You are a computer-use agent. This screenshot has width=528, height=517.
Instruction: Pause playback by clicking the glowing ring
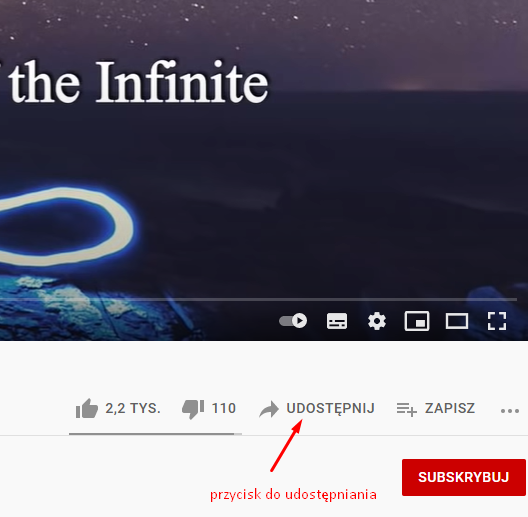pos(66,226)
